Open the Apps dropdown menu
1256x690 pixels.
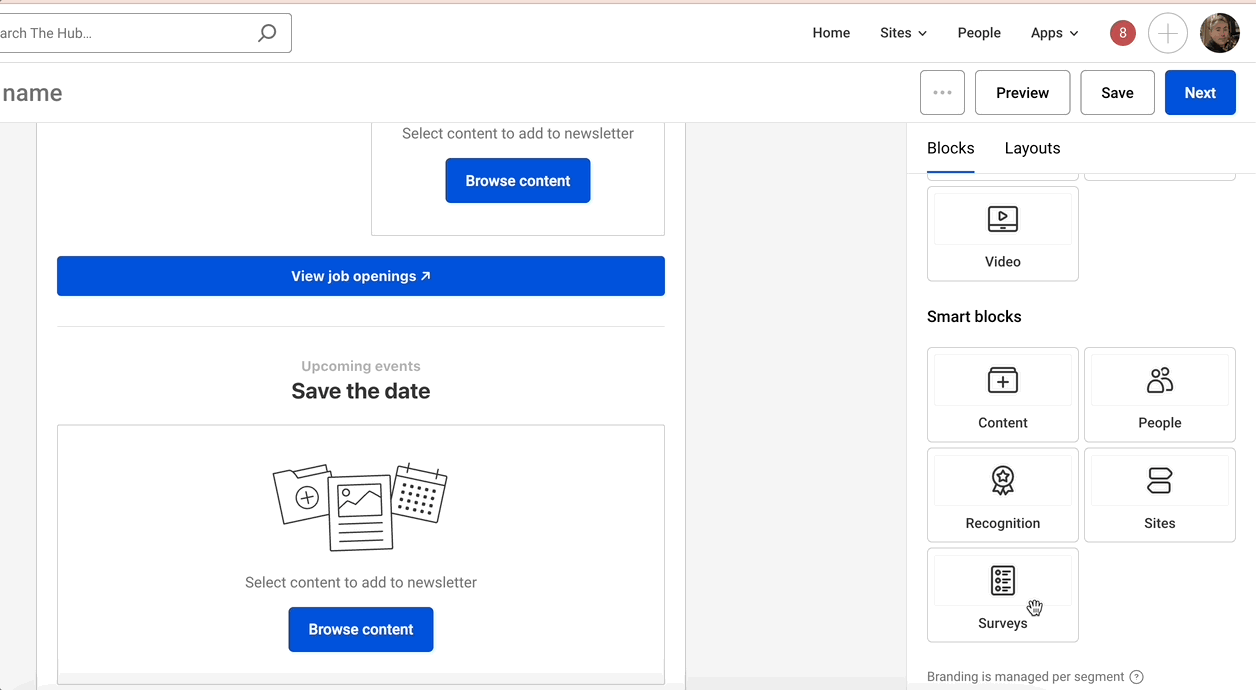click(x=1053, y=32)
